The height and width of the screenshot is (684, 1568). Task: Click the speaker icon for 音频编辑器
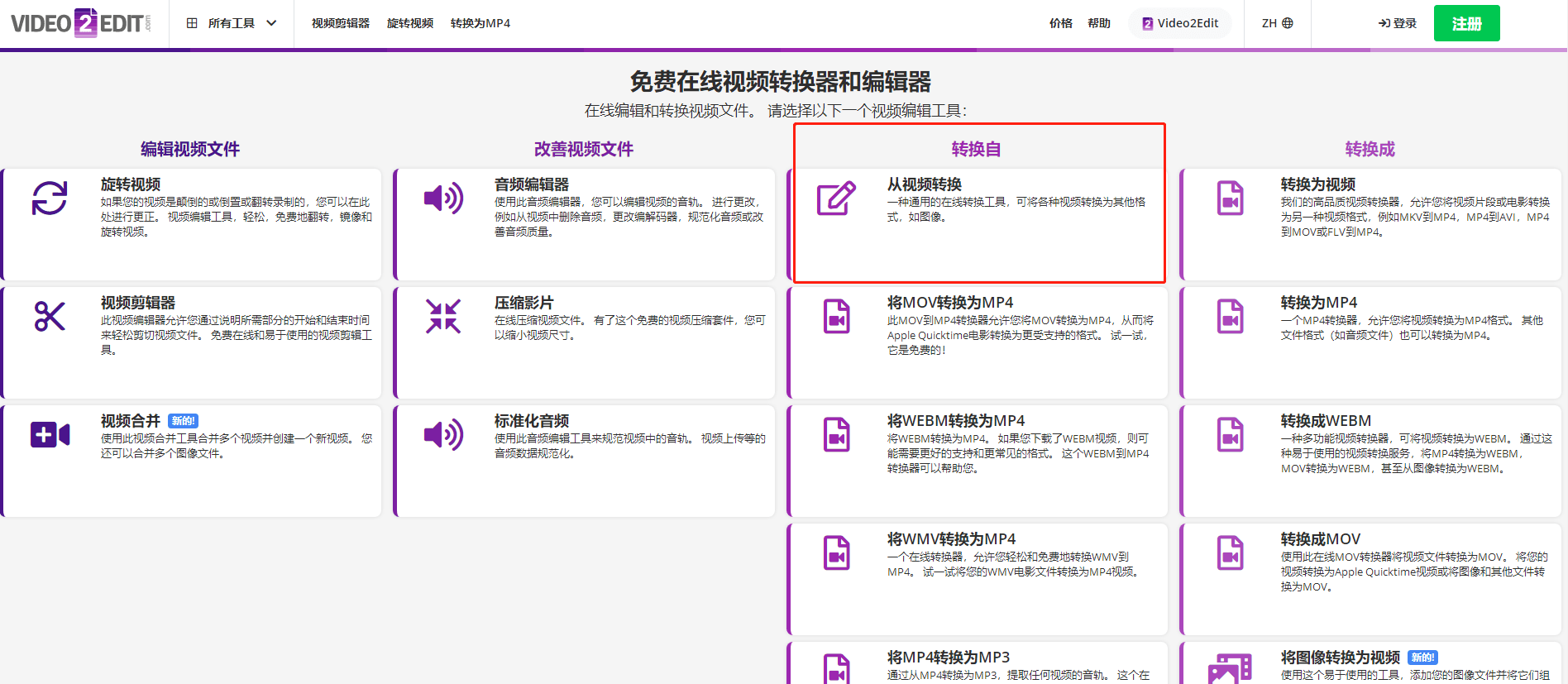tap(443, 199)
